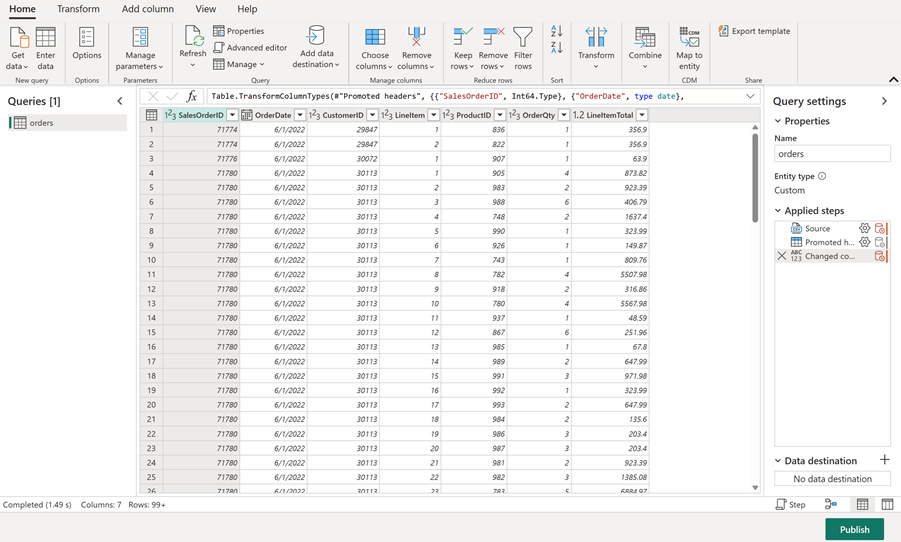This screenshot has width=901, height=542.
Task: Open the Add column tab
Action: [148, 9]
